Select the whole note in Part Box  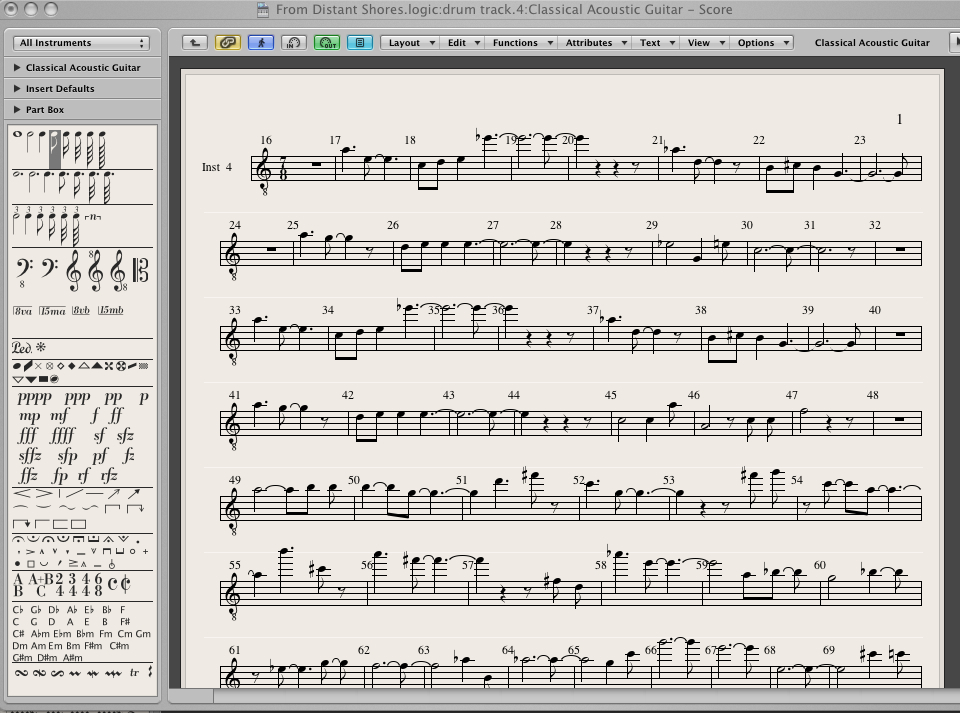tap(17, 135)
